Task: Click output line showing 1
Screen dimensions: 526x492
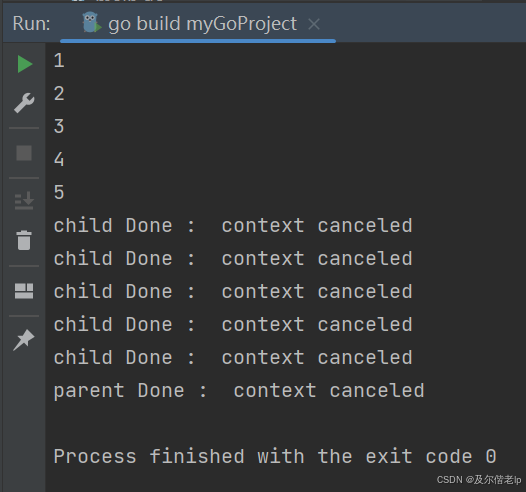Action: coord(59,61)
